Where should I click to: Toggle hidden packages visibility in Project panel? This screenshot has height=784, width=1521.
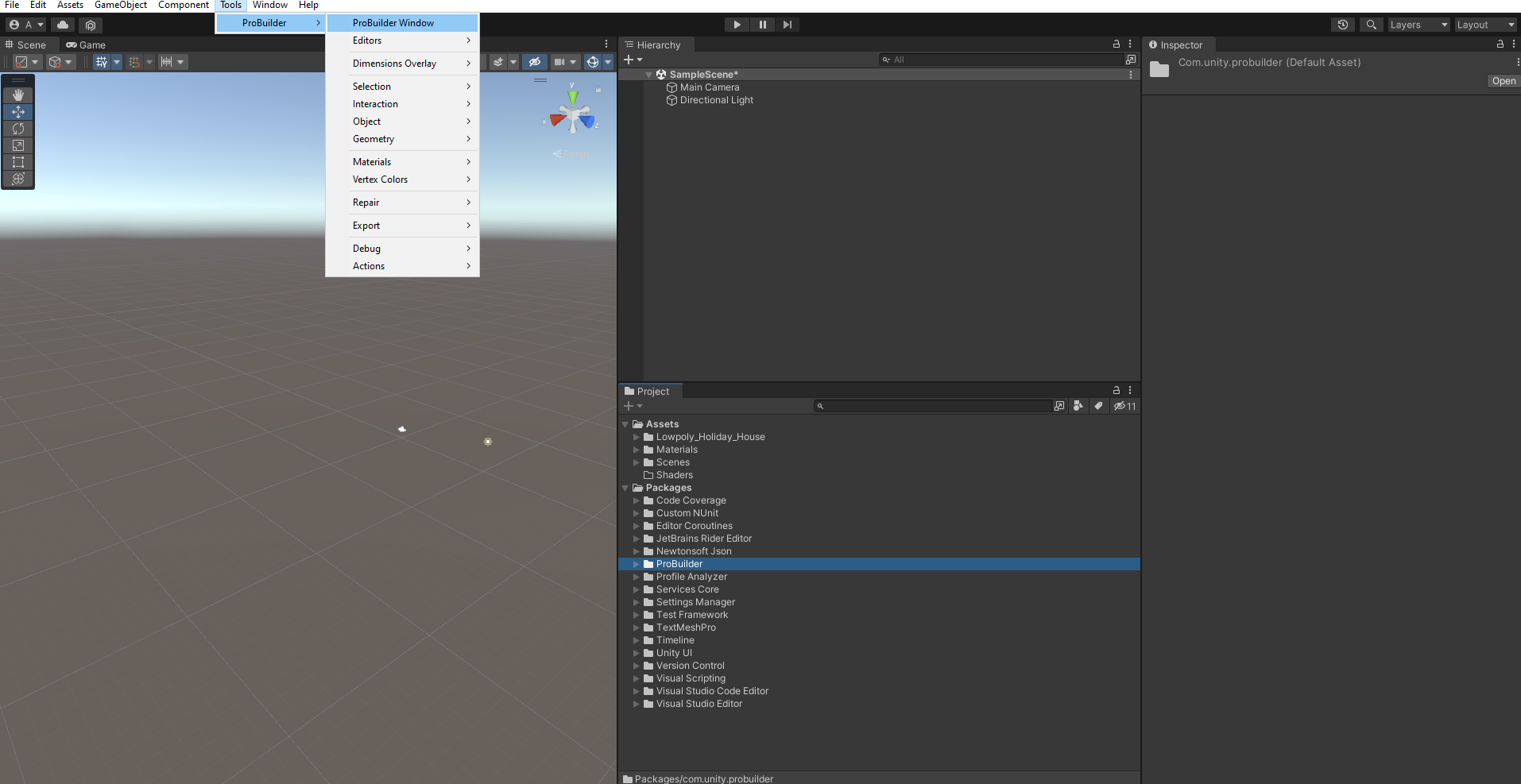pos(1124,406)
